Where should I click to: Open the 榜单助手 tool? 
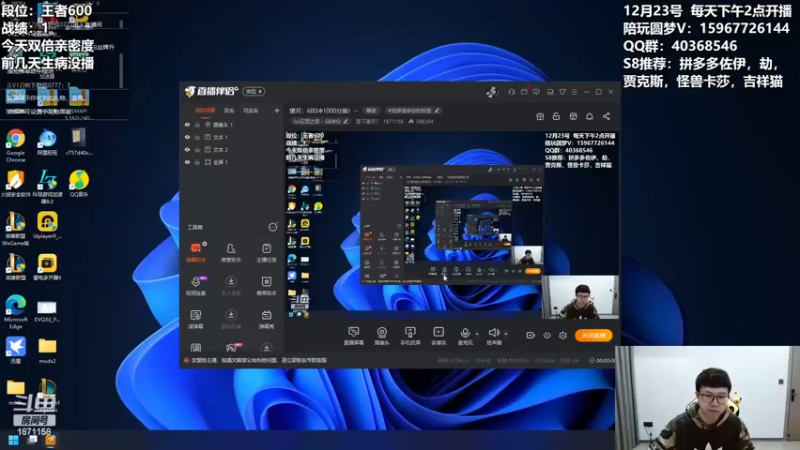click(266, 286)
